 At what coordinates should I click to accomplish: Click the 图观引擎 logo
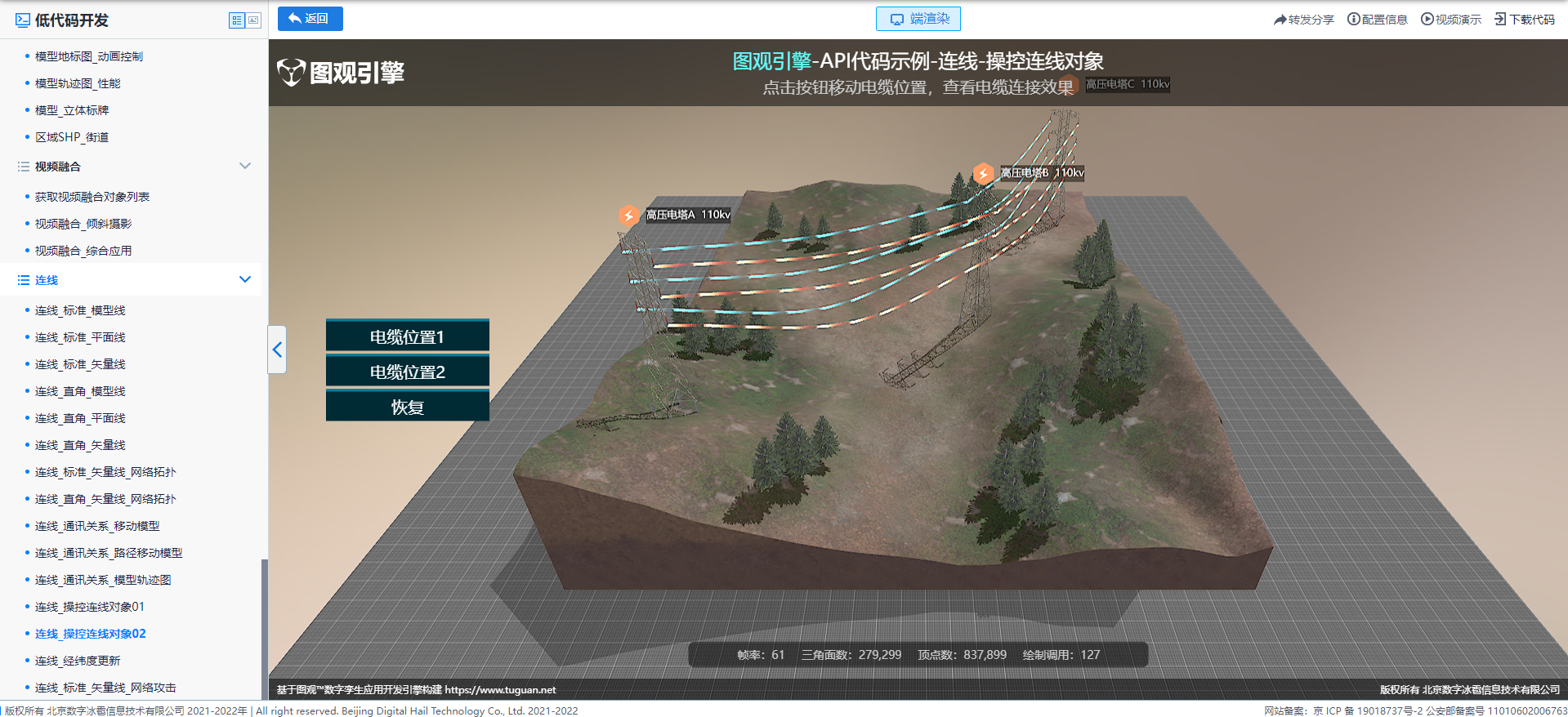(x=342, y=73)
